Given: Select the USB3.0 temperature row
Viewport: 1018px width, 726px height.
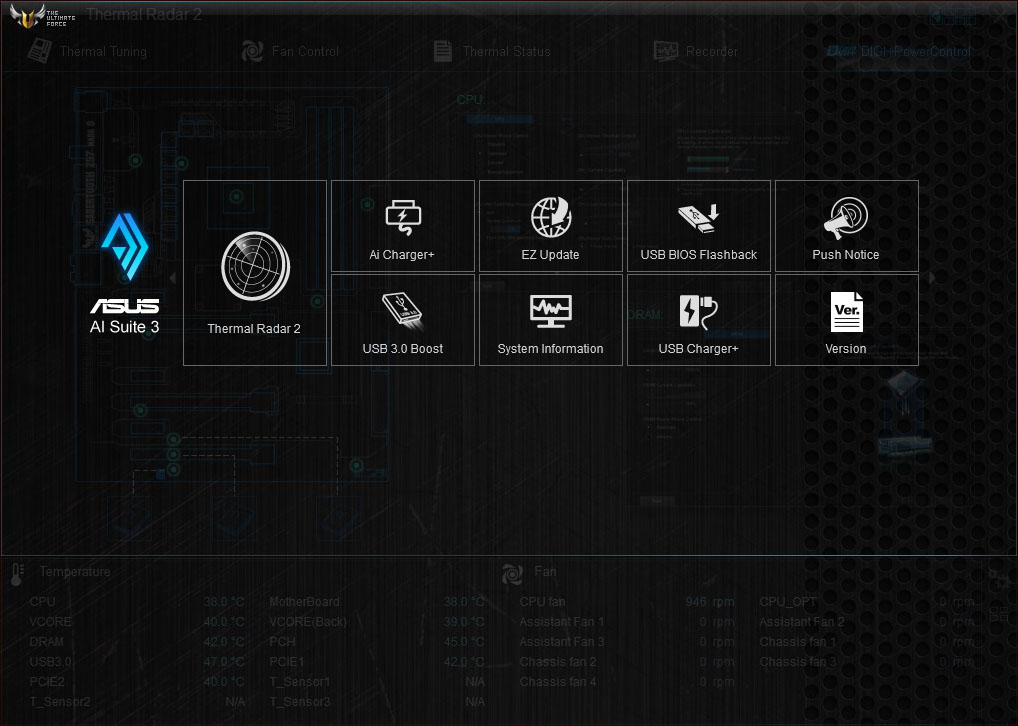Looking at the screenshot, I should tap(137, 662).
